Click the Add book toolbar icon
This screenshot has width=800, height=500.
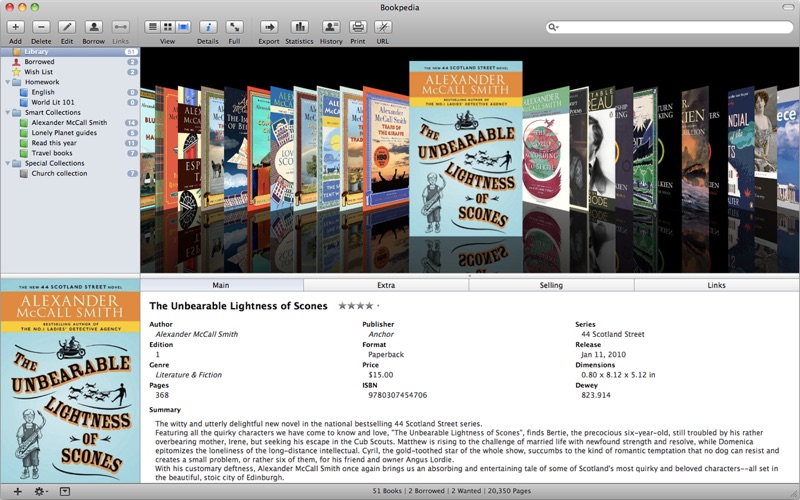(x=15, y=27)
